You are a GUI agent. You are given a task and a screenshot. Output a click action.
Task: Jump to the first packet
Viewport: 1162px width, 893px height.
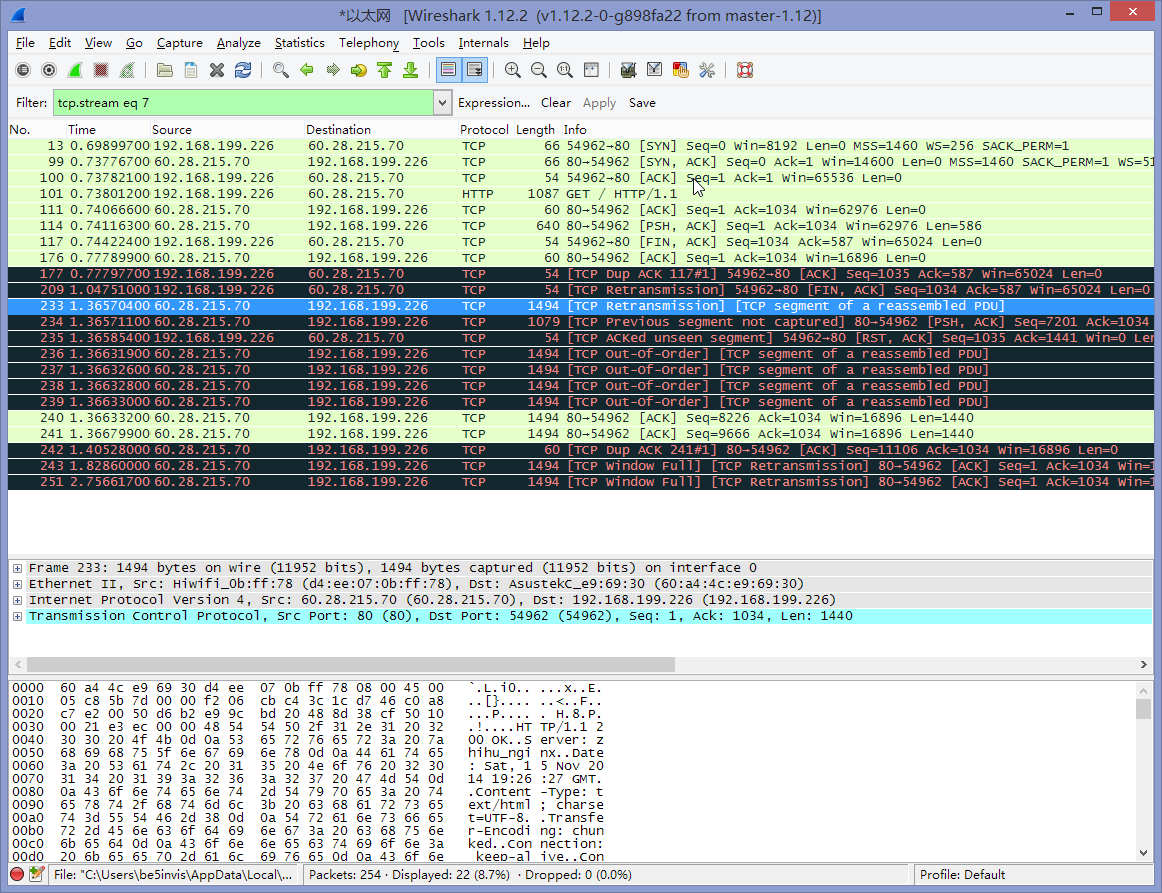[384, 70]
